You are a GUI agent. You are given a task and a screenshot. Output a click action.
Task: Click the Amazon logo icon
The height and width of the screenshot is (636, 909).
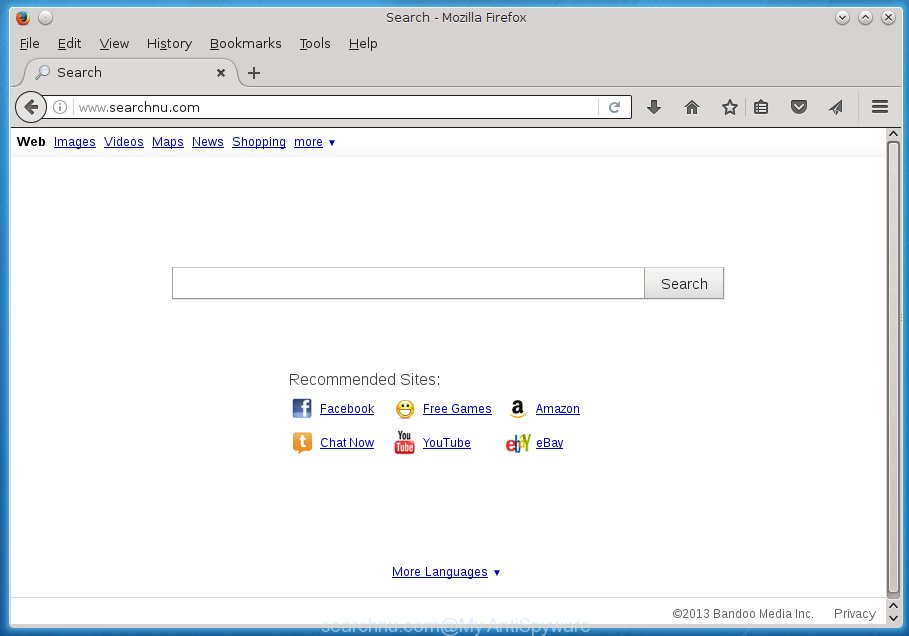click(517, 409)
